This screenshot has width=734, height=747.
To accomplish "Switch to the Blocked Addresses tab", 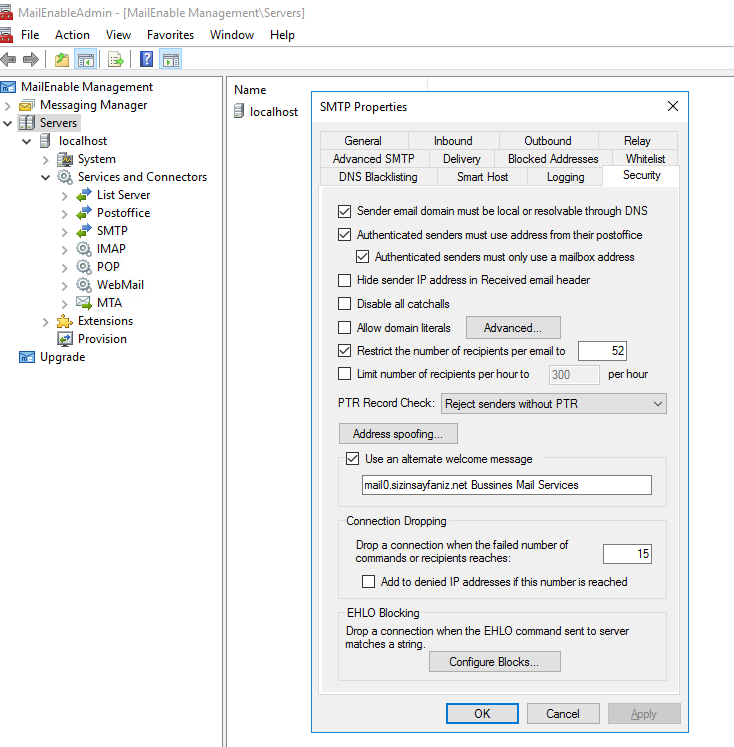I will point(553,159).
